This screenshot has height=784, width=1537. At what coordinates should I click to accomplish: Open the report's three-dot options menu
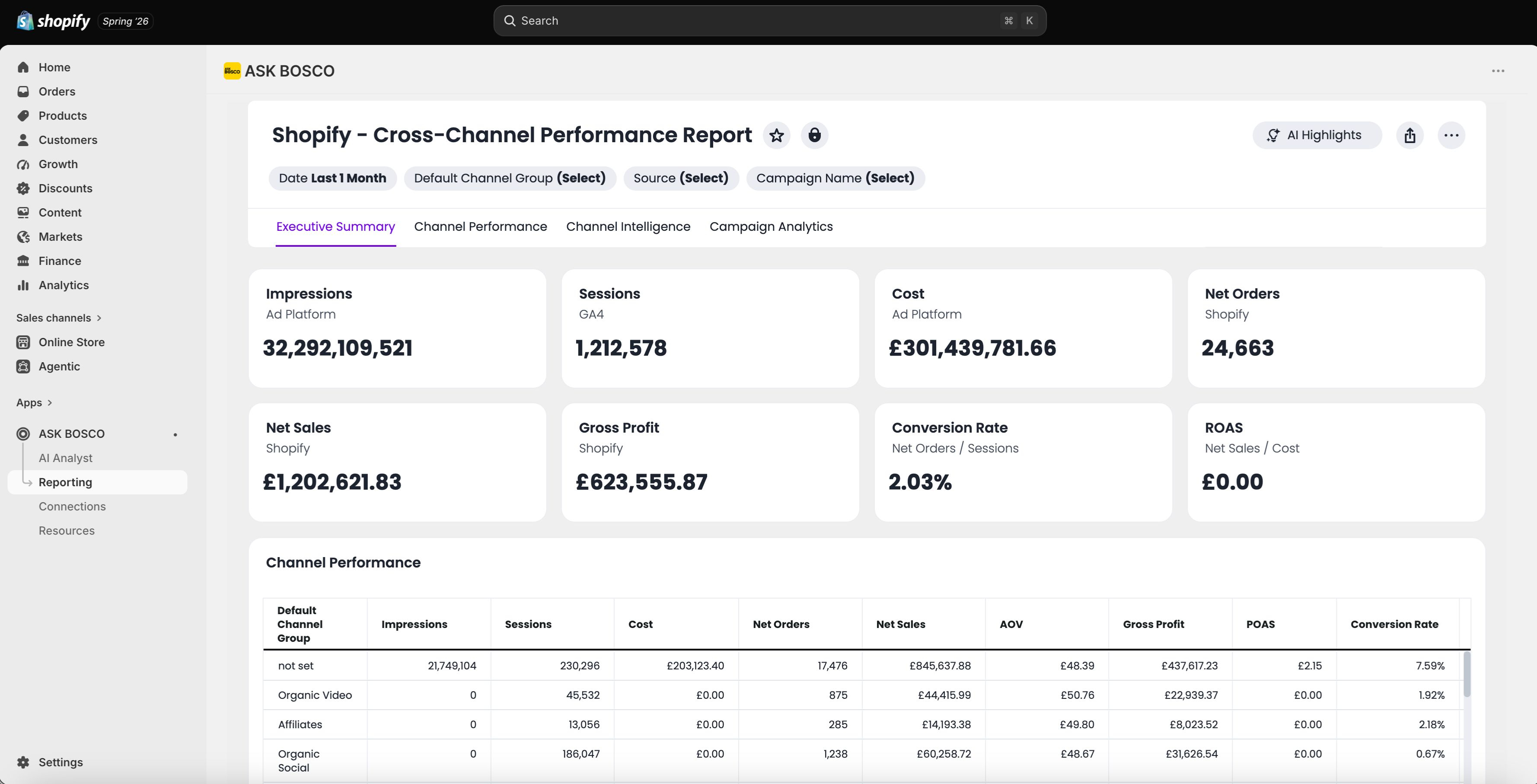tap(1451, 135)
